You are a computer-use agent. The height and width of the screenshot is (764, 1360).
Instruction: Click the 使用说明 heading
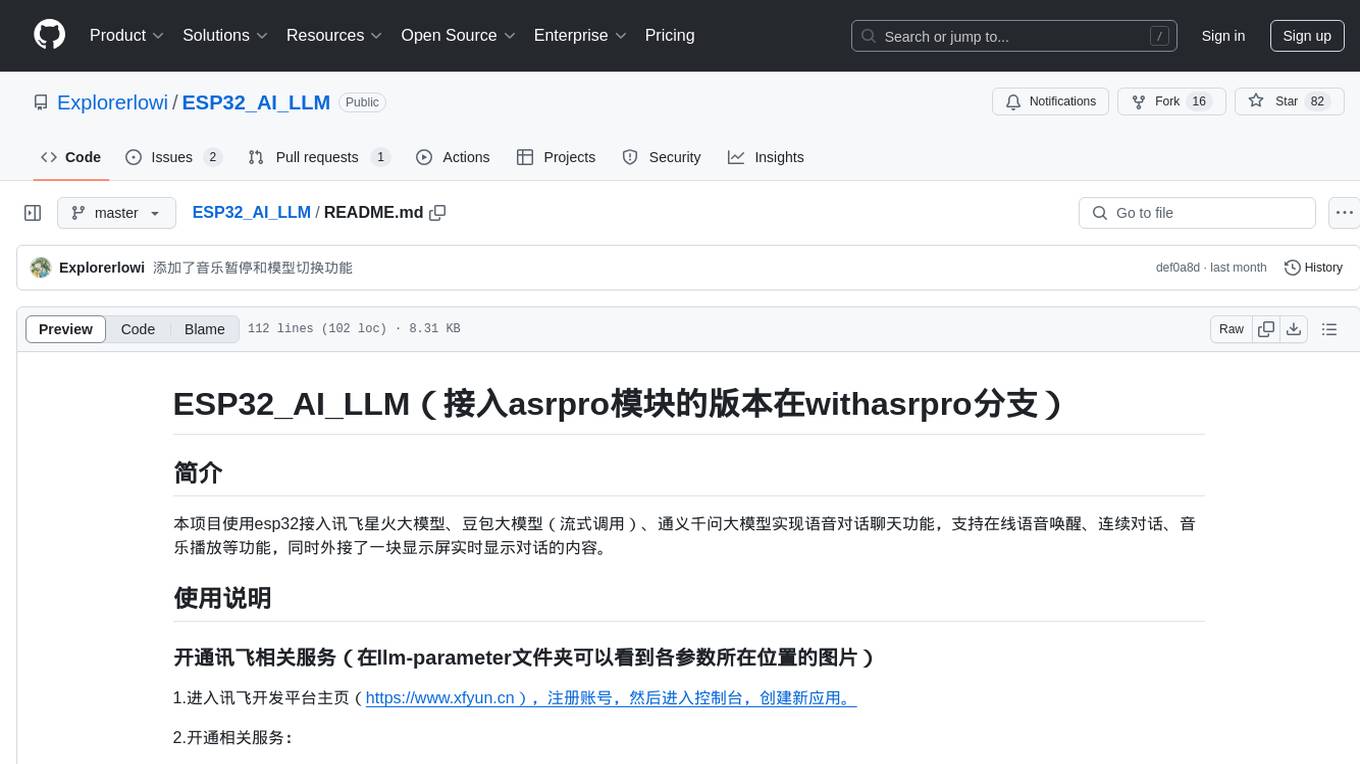223,598
